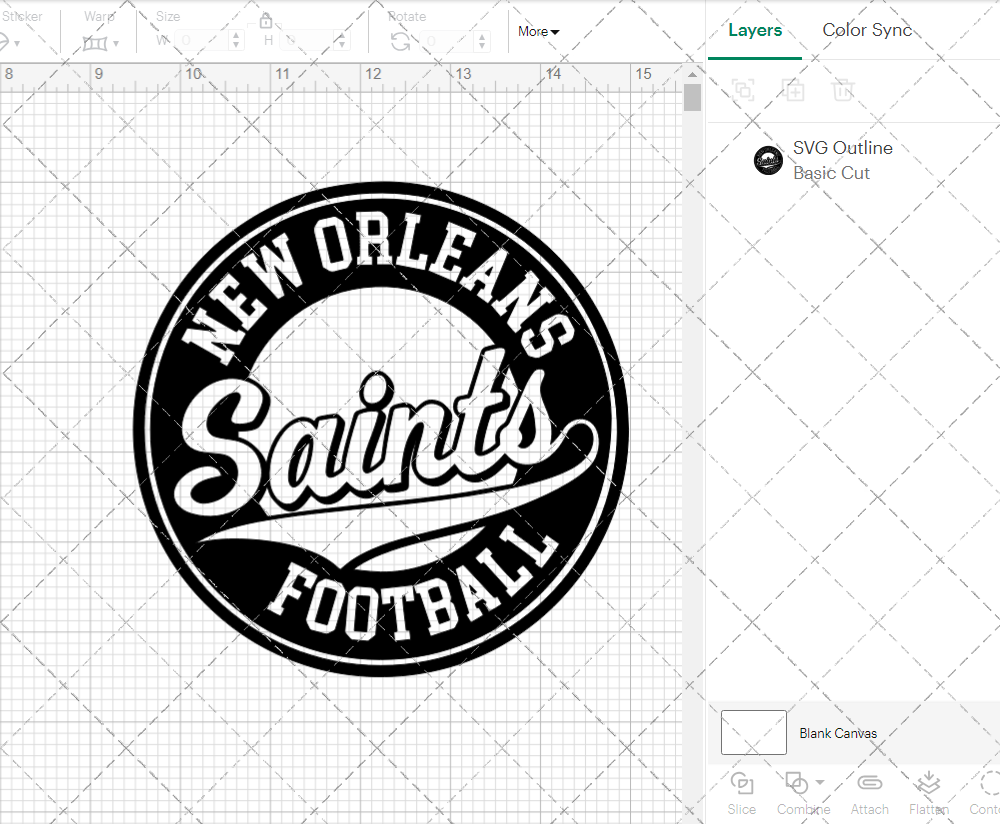Click the Attach tool icon
The height and width of the screenshot is (824, 1000).
[x=869, y=783]
